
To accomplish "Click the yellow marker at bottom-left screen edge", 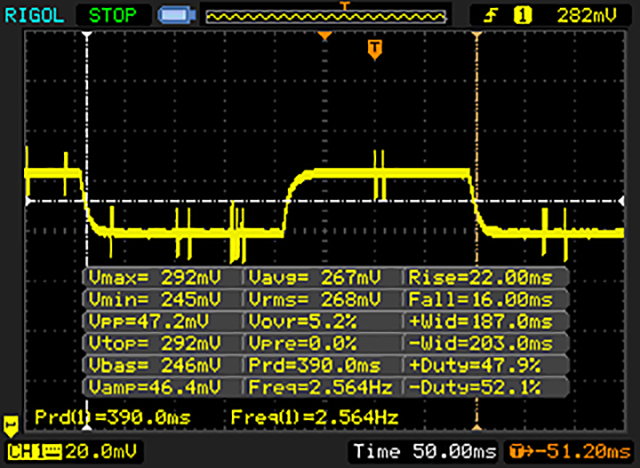I will coord(12,424).
